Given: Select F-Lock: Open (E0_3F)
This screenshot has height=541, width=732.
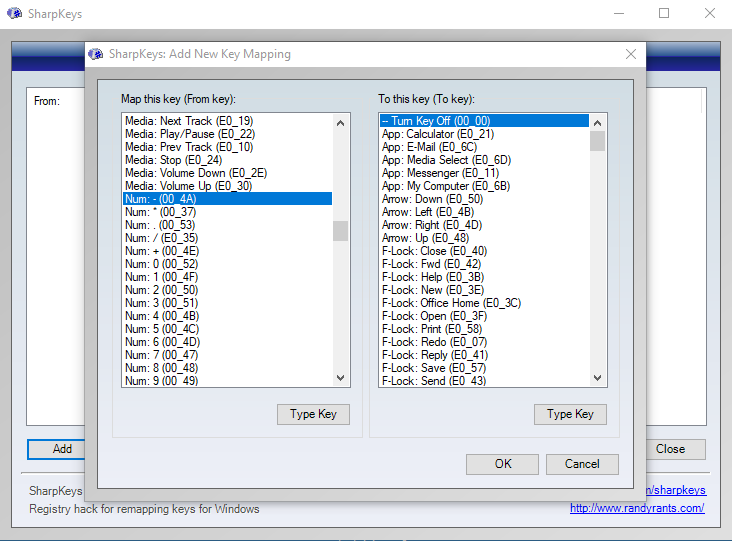Looking at the screenshot, I should [x=485, y=316].
